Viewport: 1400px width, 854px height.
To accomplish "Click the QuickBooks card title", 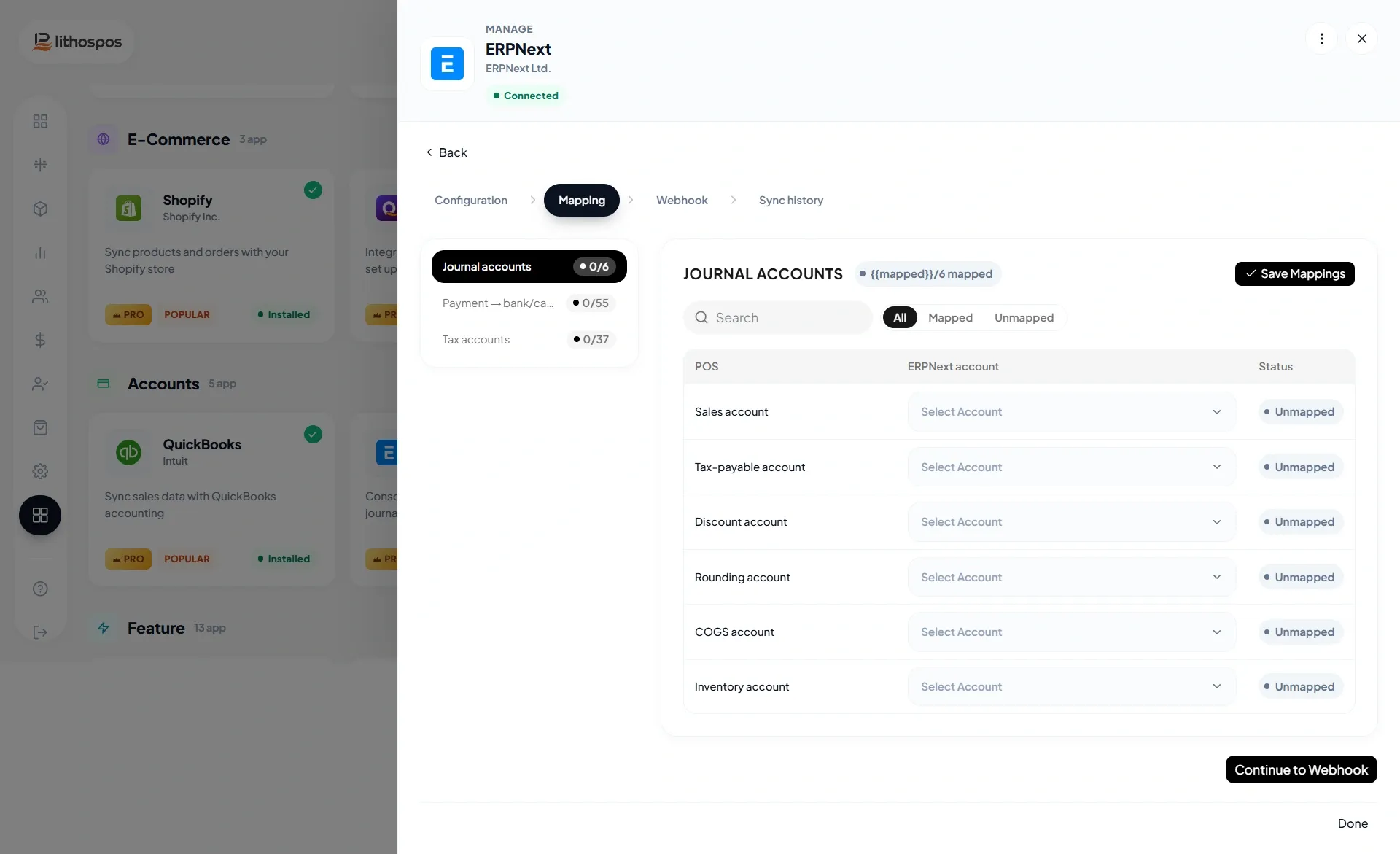I will (x=202, y=445).
